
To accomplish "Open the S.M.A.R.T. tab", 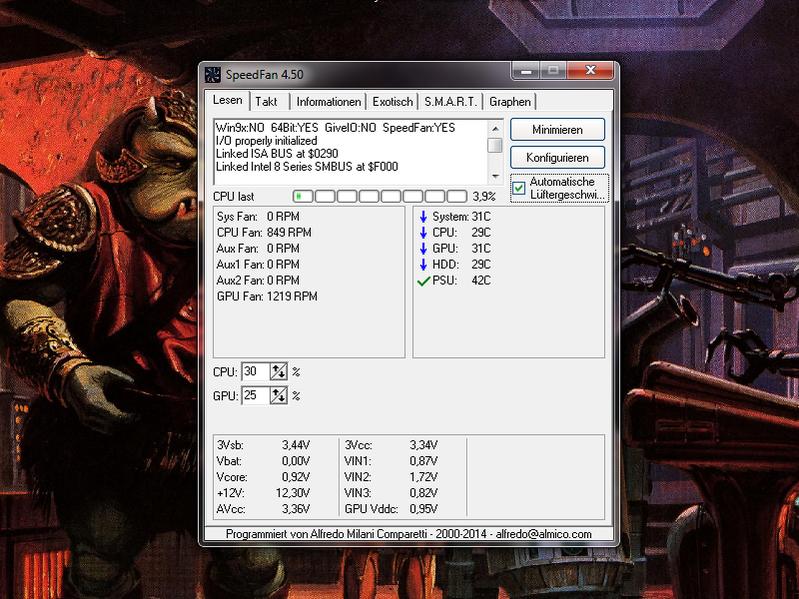I will [x=450, y=102].
